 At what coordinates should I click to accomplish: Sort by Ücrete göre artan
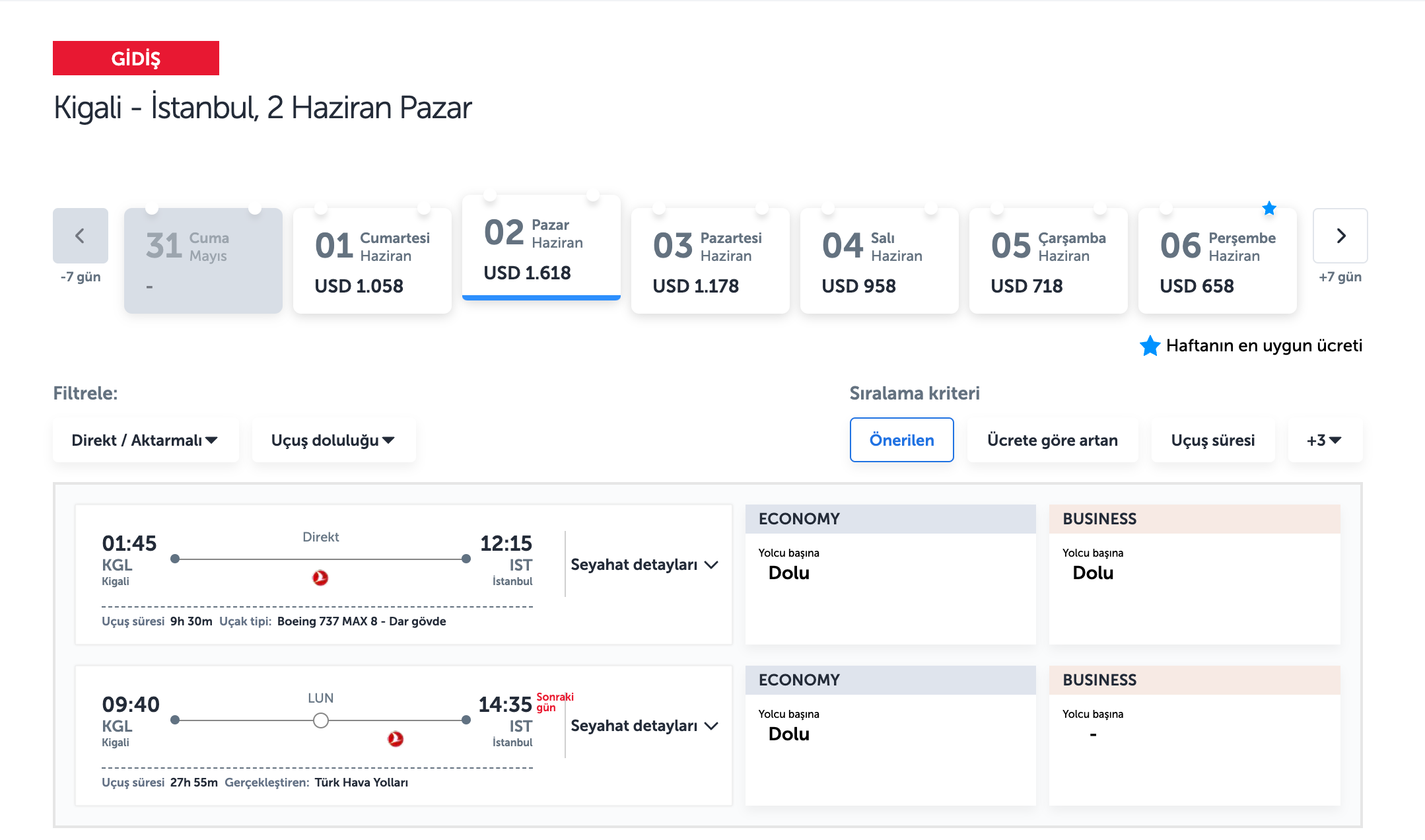tap(1053, 440)
